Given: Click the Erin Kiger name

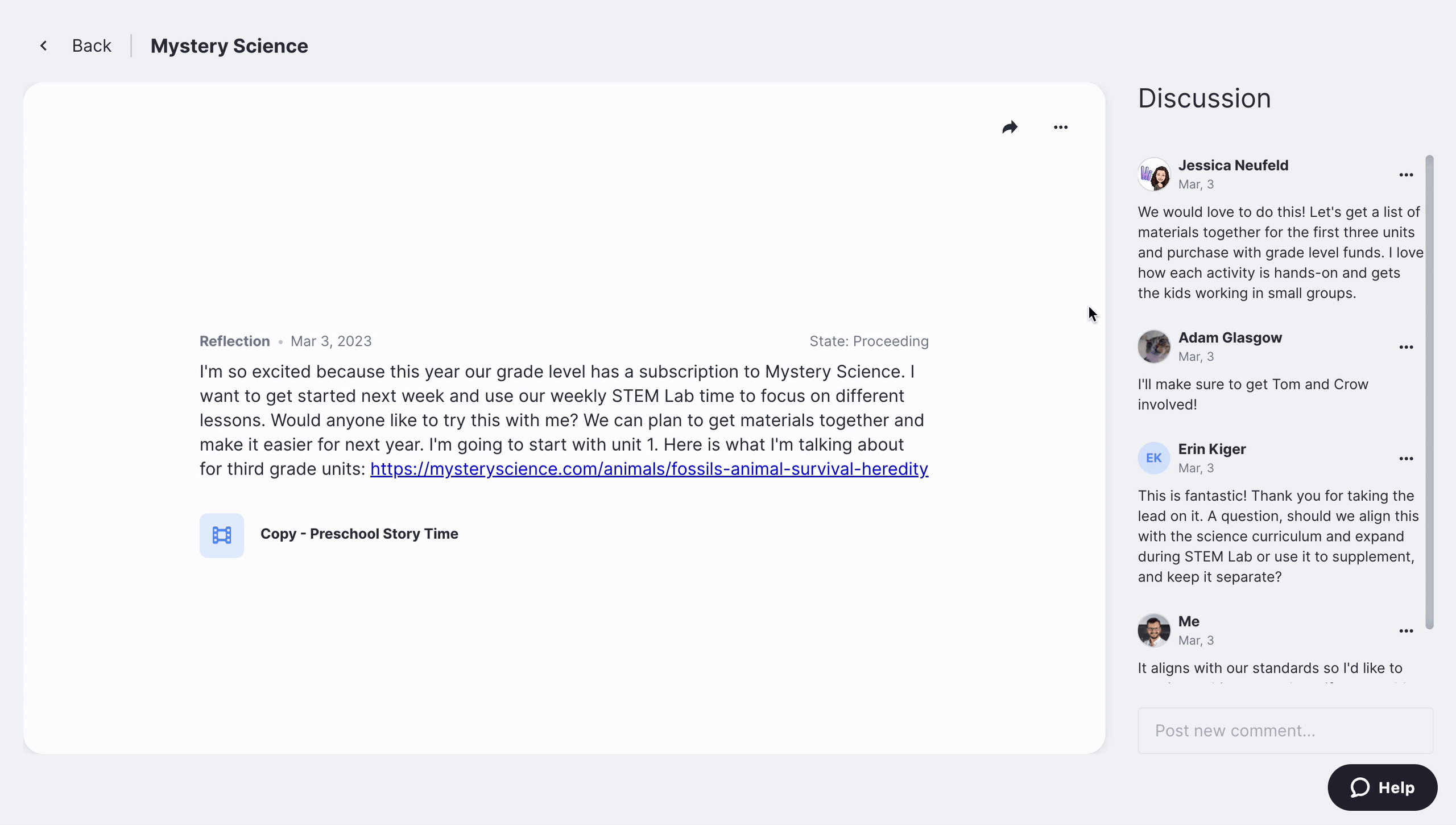Looking at the screenshot, I should pyautogui.click(x=1212, y=449).
